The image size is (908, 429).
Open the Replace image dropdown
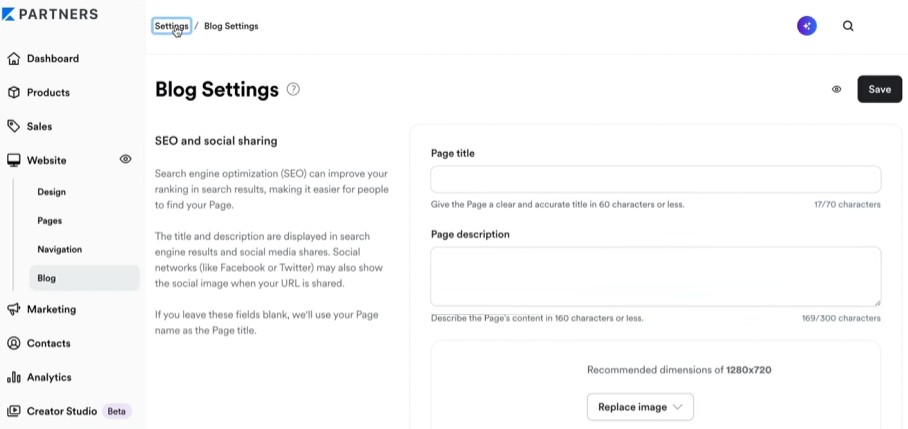click(640, 407)
